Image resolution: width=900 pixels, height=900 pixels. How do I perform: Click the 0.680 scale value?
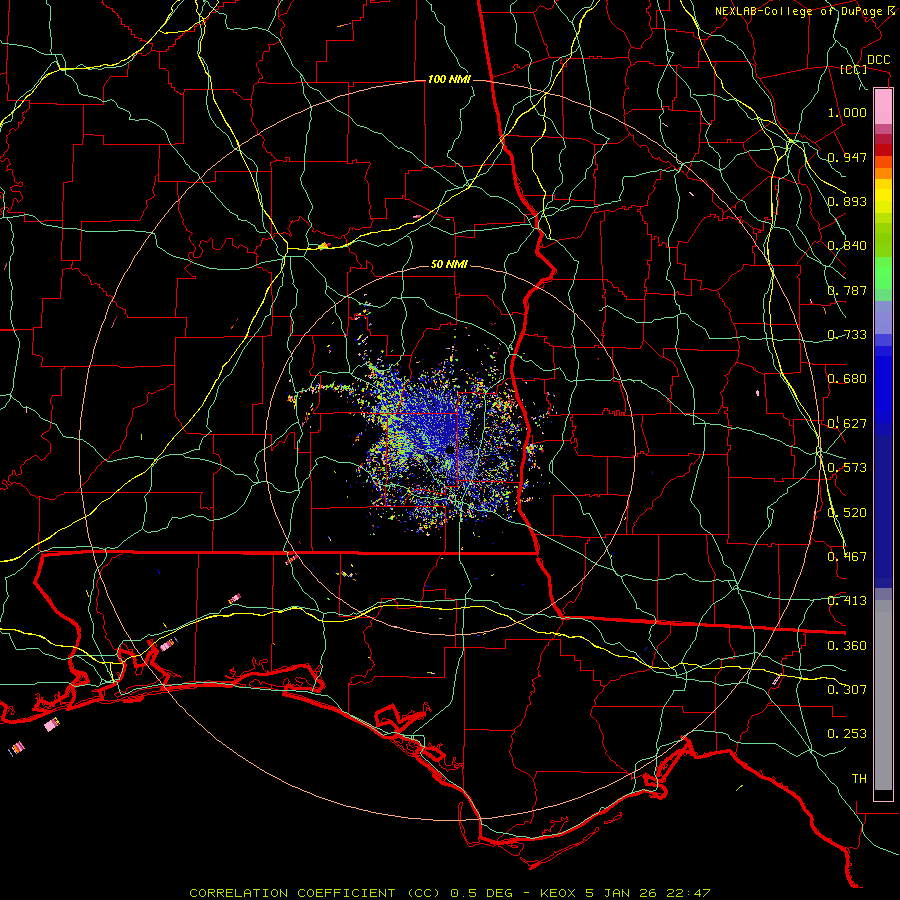point(847,379)
